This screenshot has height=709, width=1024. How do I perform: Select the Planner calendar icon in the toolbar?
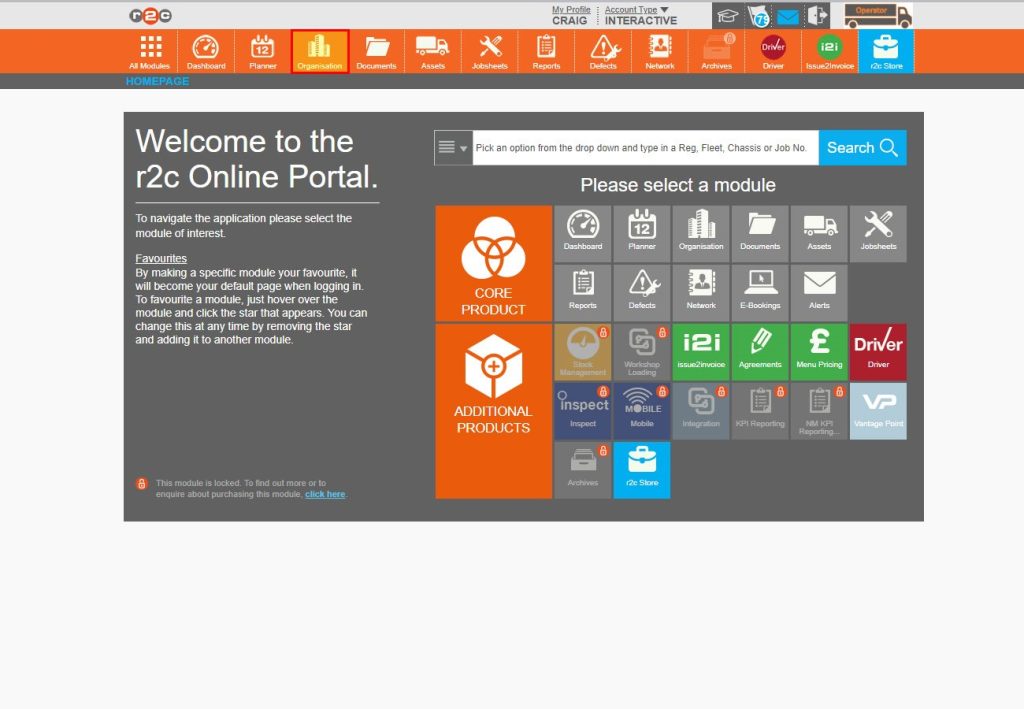[262, 51]
